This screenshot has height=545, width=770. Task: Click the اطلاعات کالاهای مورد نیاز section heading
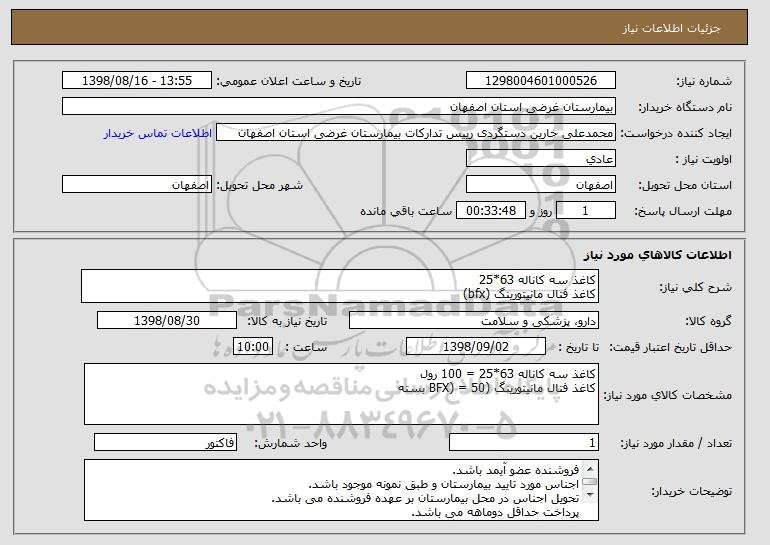[658, 255]
